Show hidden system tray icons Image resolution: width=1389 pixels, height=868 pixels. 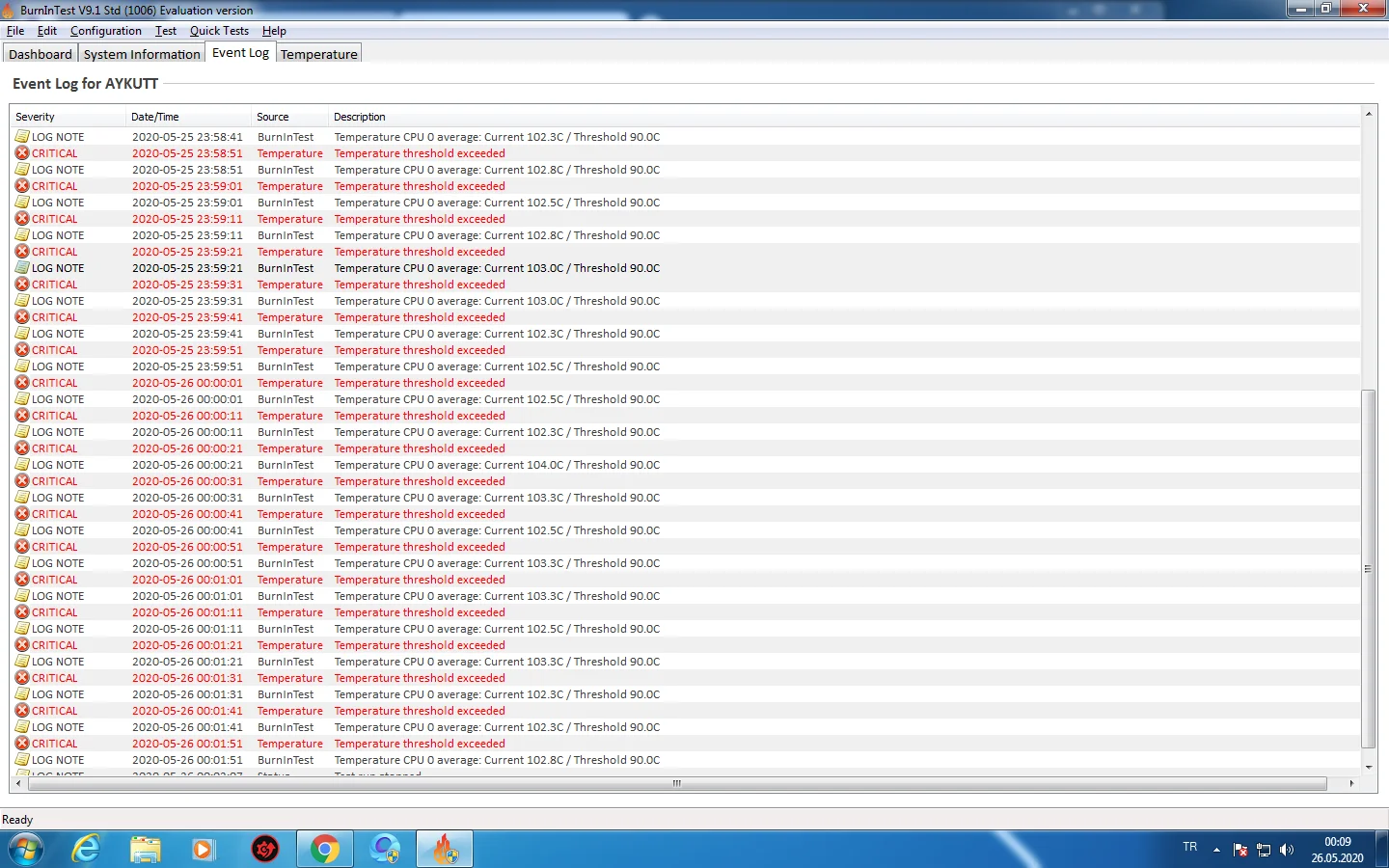(1216, 850)
